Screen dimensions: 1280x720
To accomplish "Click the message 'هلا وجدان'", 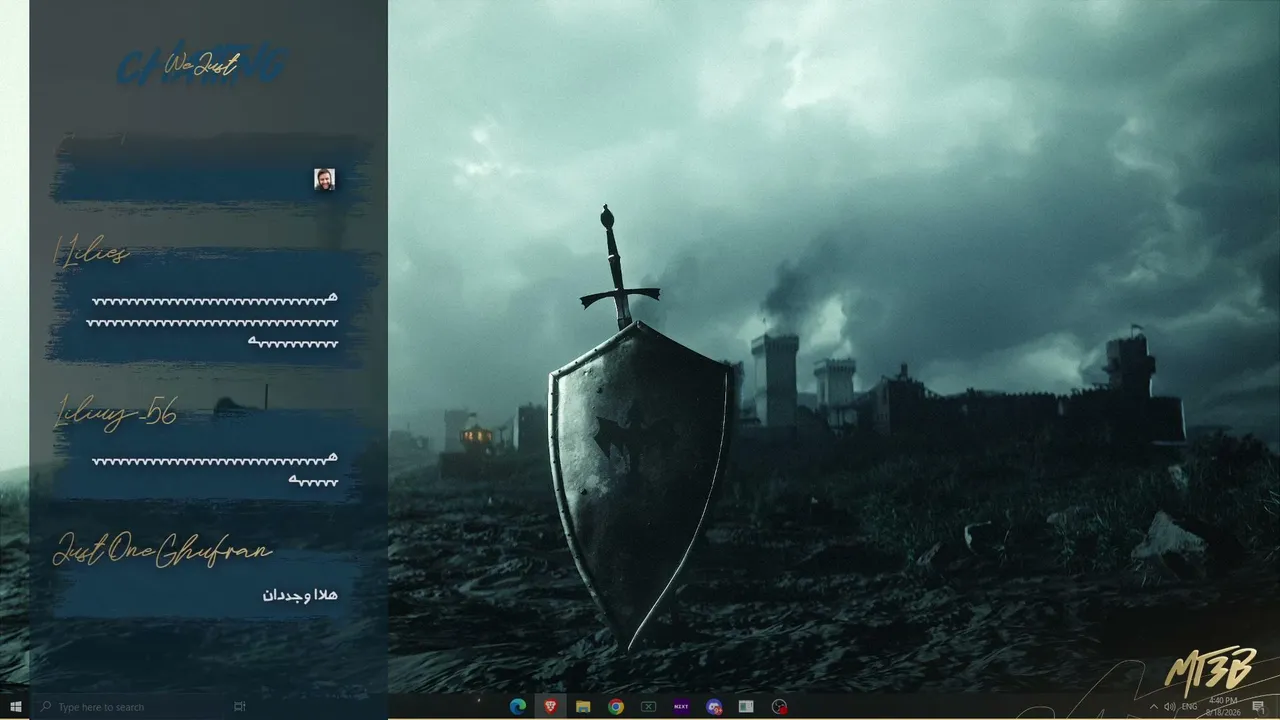I will 300,595.
